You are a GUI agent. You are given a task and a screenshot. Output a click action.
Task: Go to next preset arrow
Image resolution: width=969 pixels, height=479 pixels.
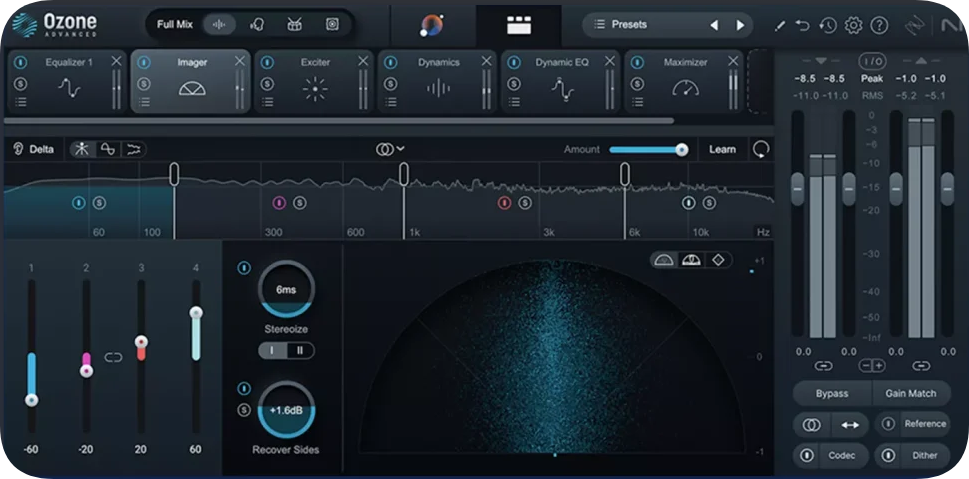point(740,25)
